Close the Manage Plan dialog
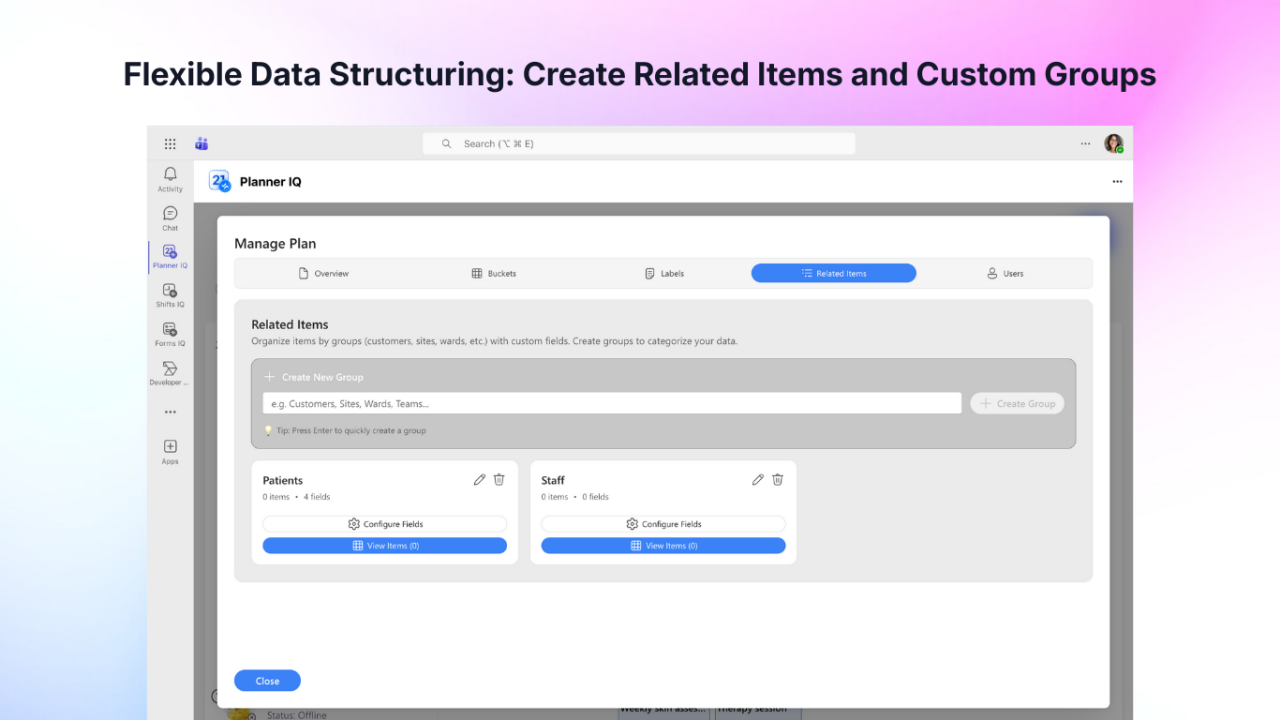This screenshot has height=720, width=1280. pyautogui.click(x=267, y=681)
